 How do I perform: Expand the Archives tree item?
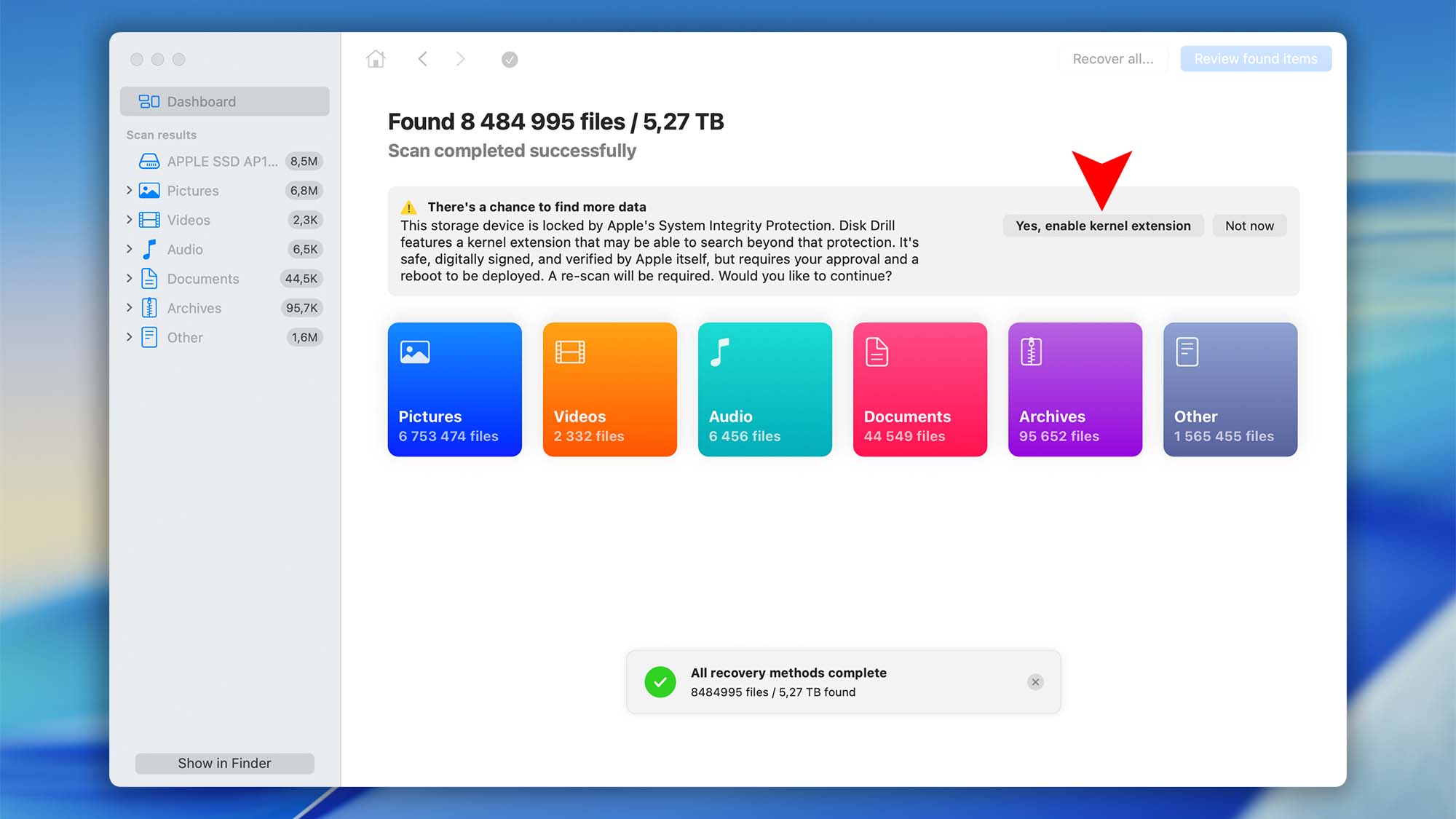click(x=129, y=308)
